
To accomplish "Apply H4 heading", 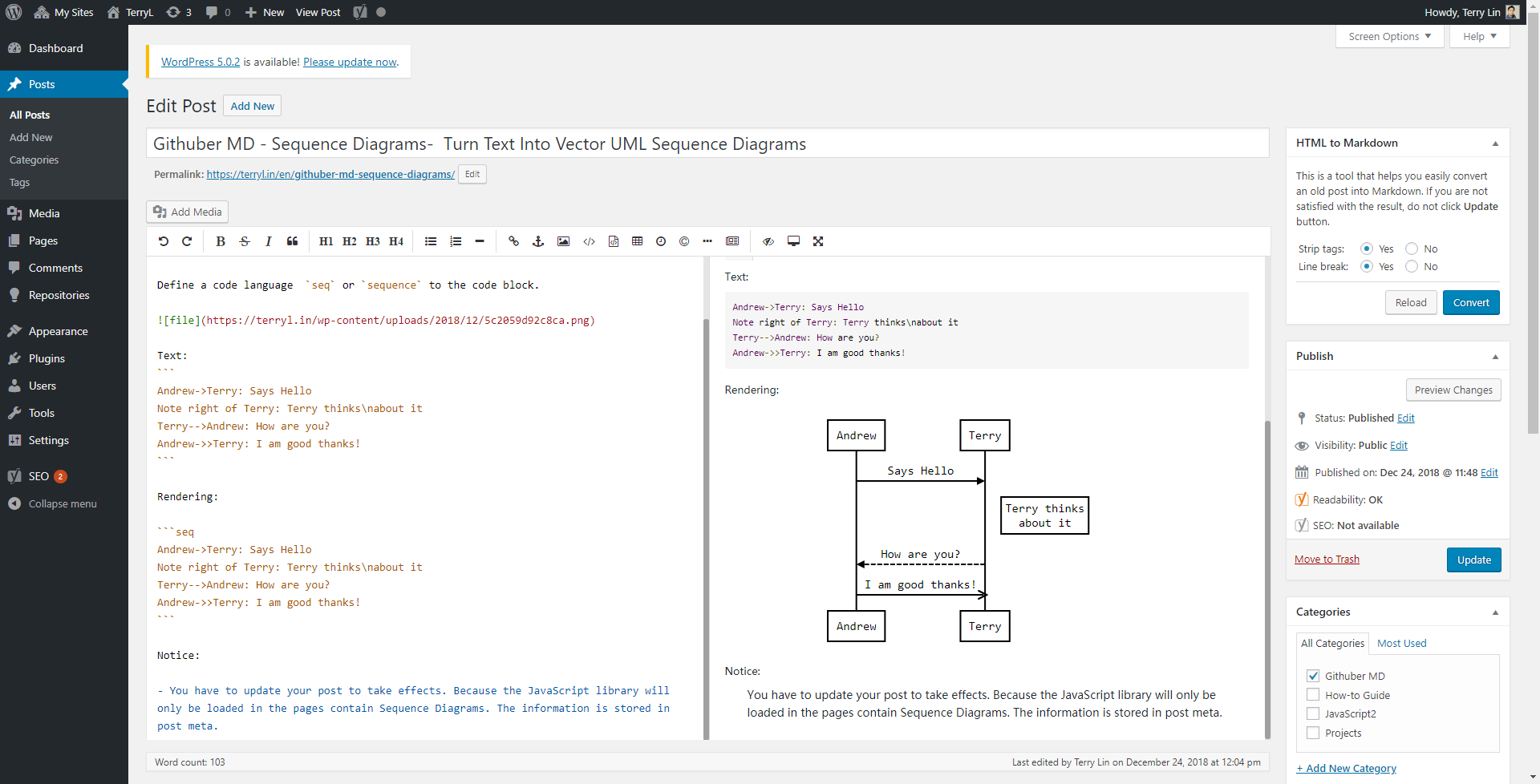I will pos(396,241).
